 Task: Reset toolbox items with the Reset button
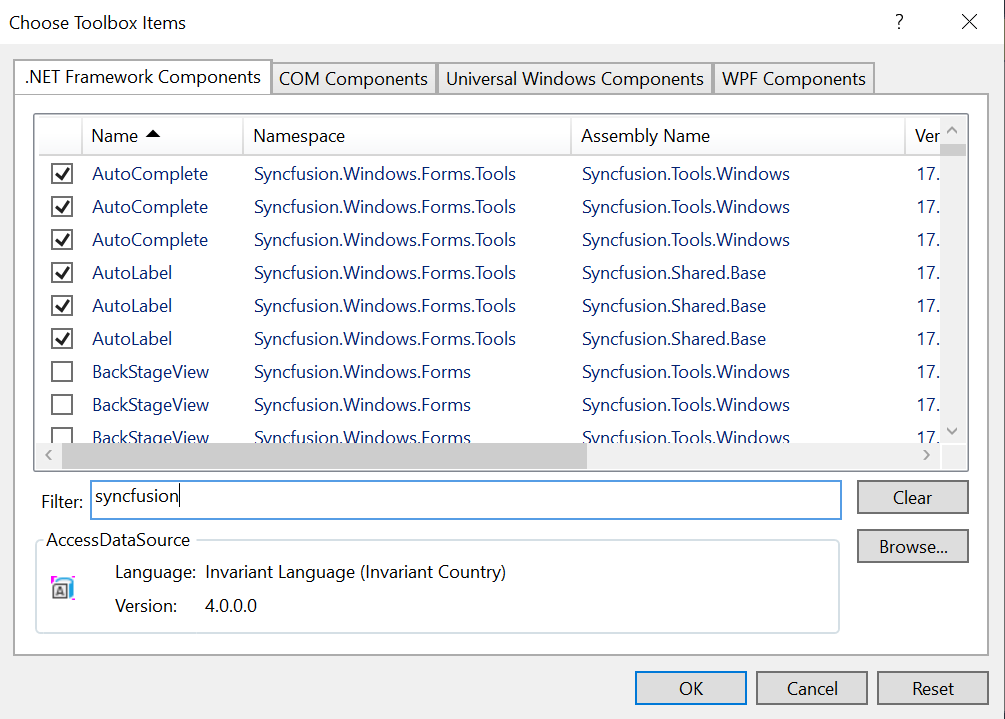click(932, 688)
